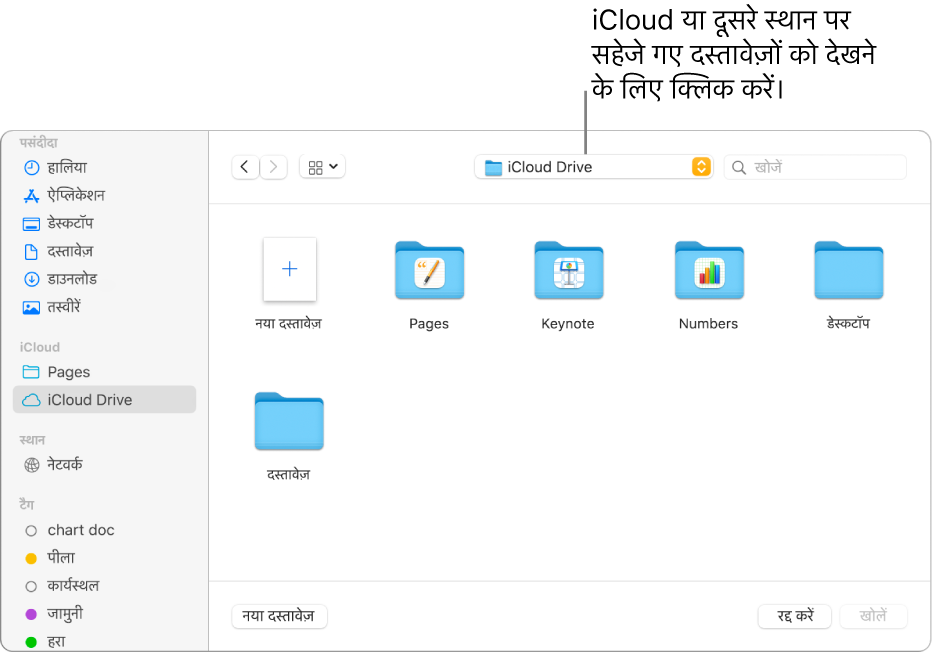Click the grid view icon

pyautogui.click(x=316, y=168)
